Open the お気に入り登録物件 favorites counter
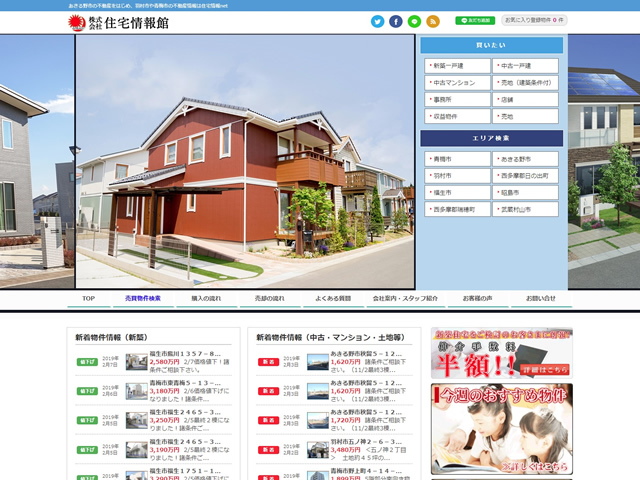 pyautogui.click(x=534, y=20)
